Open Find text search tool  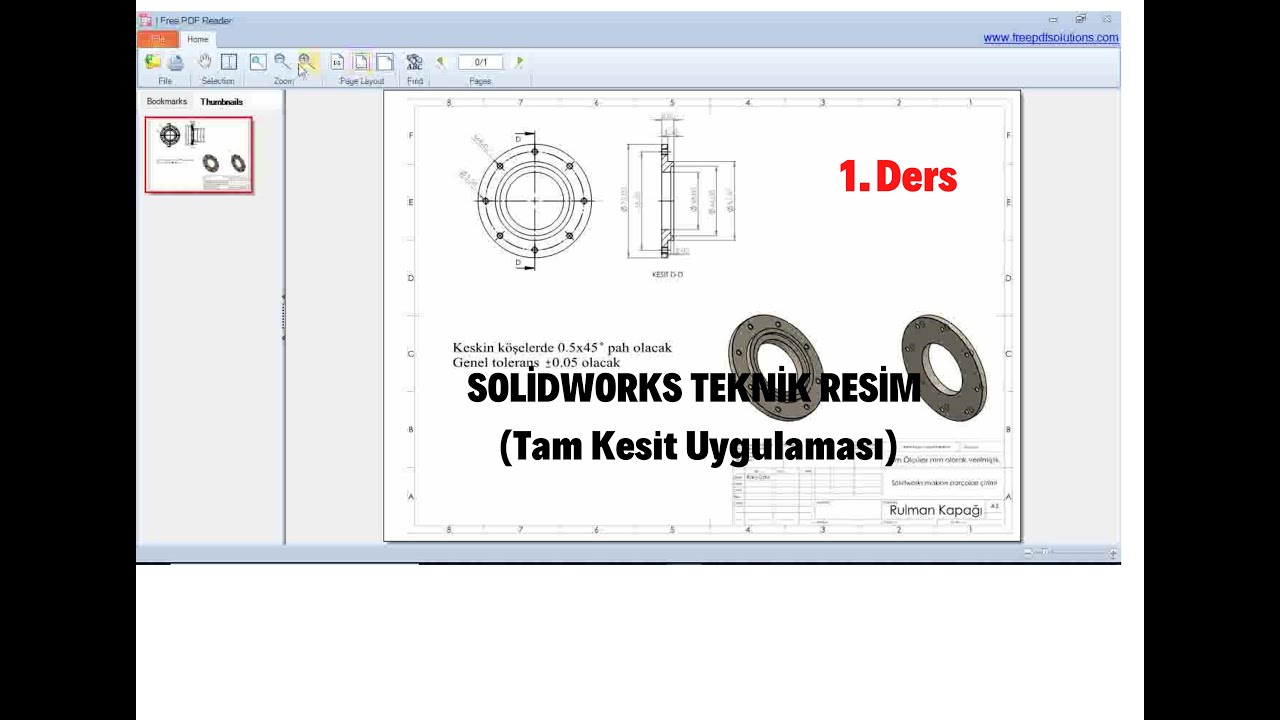[x=414, y=62]
